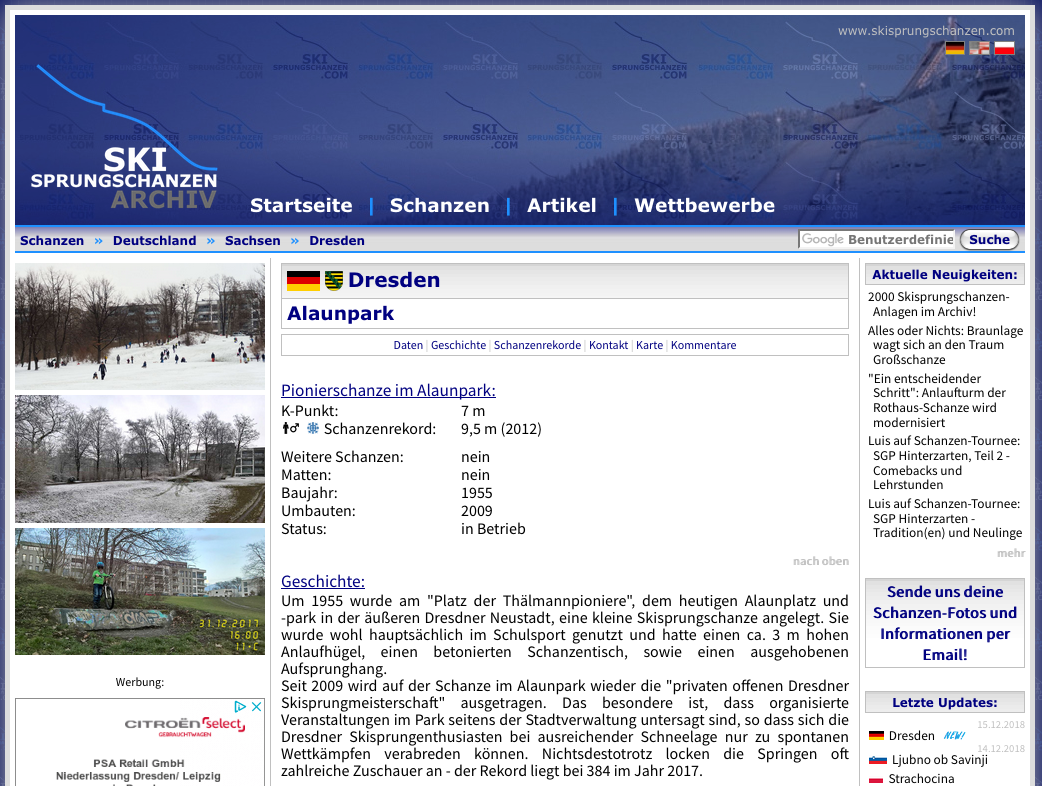Switch site language to English flag
This screenshot has height=786, width=1042.
tap(979, 48)
